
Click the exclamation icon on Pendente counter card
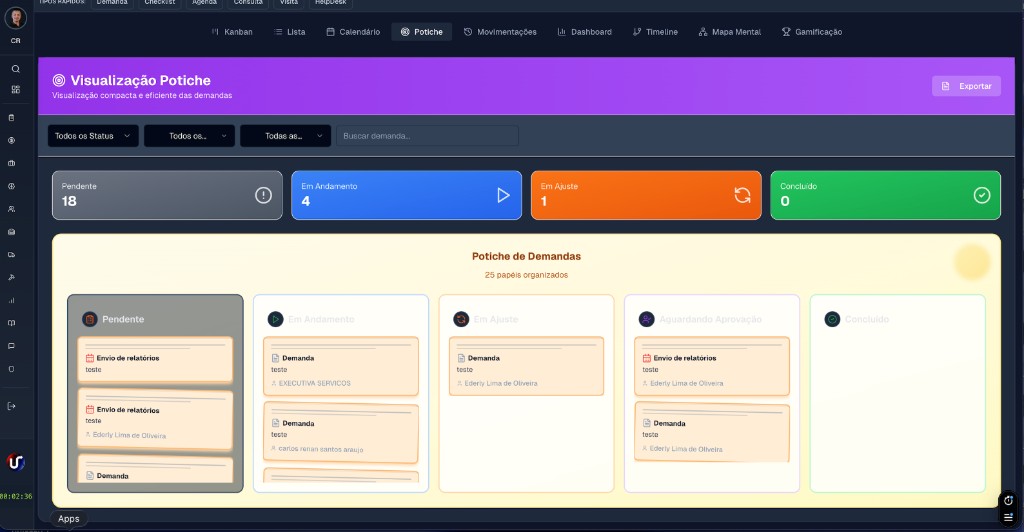click(x=263, y=195)
